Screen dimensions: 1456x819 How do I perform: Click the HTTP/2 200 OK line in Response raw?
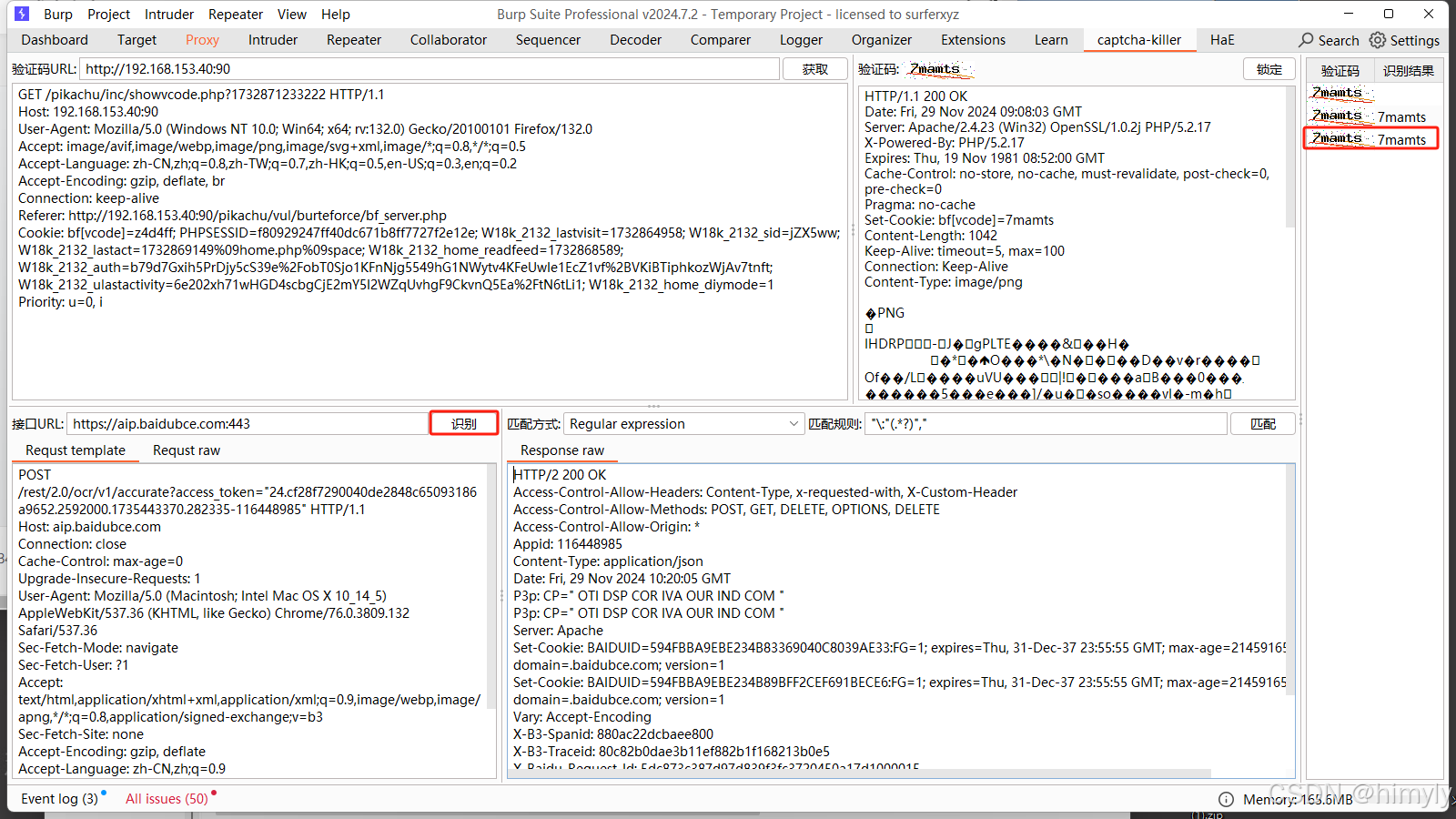click(x=560, y=475)
